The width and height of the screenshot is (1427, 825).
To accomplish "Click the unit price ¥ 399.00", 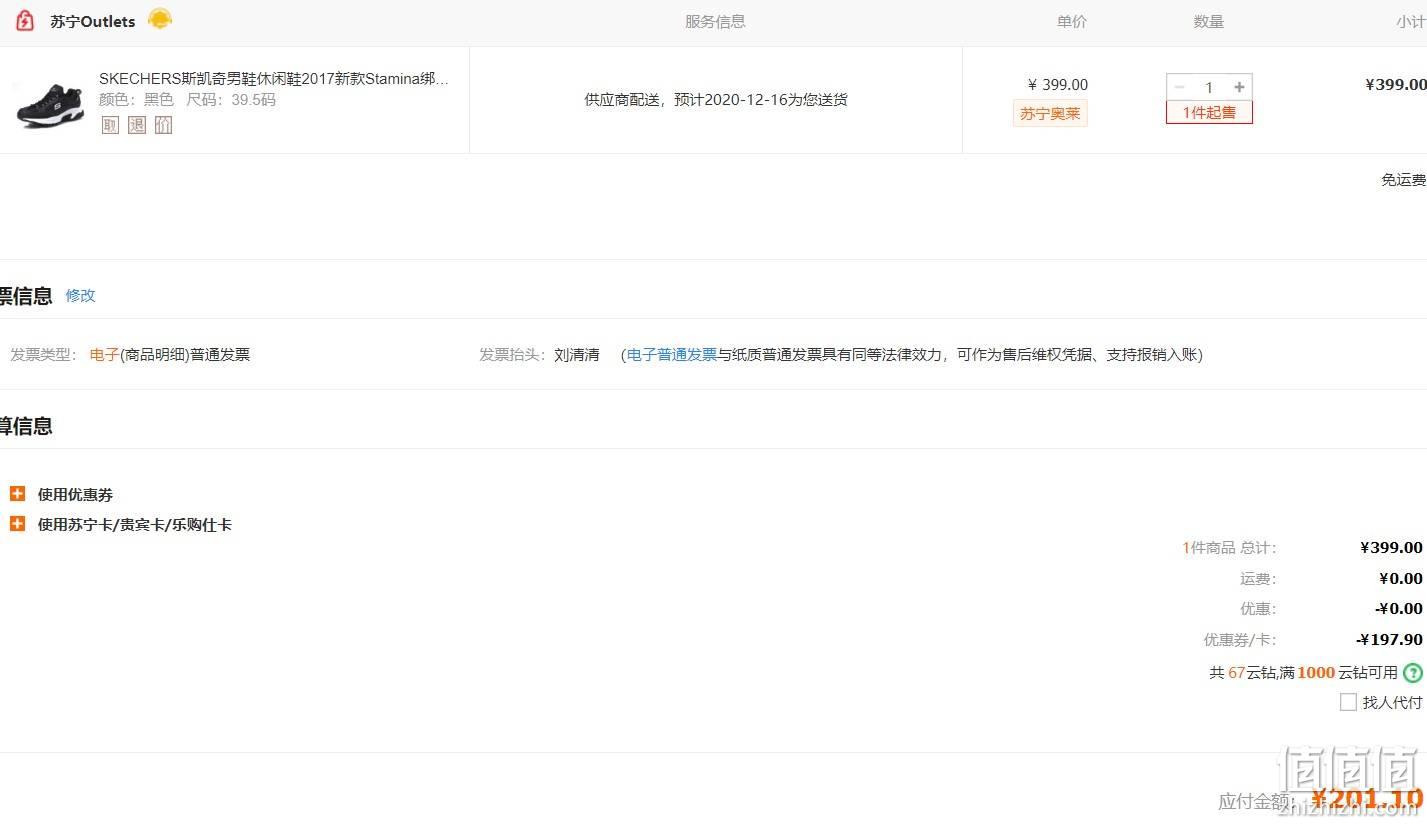I will 1058,85.
